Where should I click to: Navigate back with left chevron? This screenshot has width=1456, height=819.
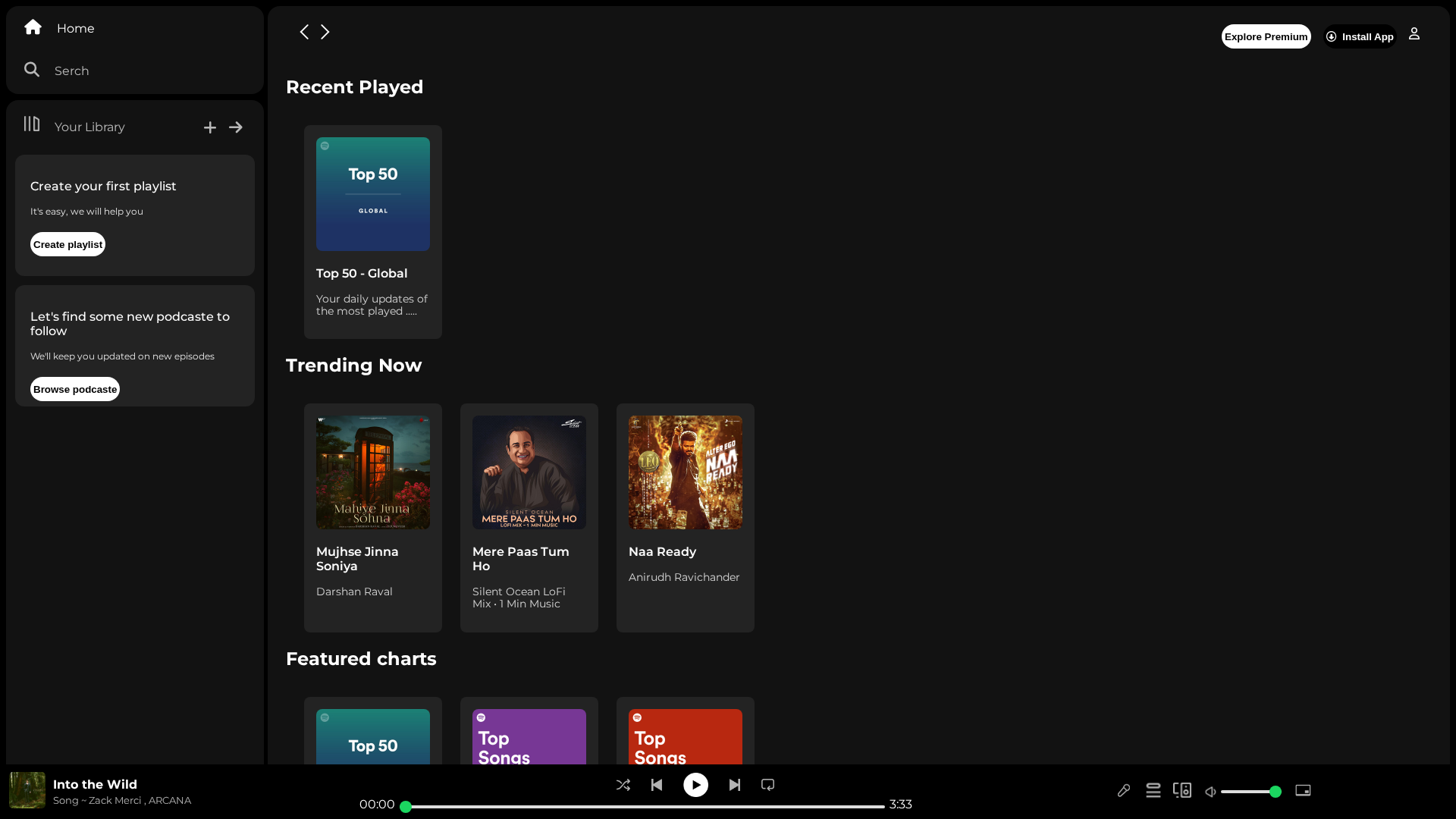304,32
